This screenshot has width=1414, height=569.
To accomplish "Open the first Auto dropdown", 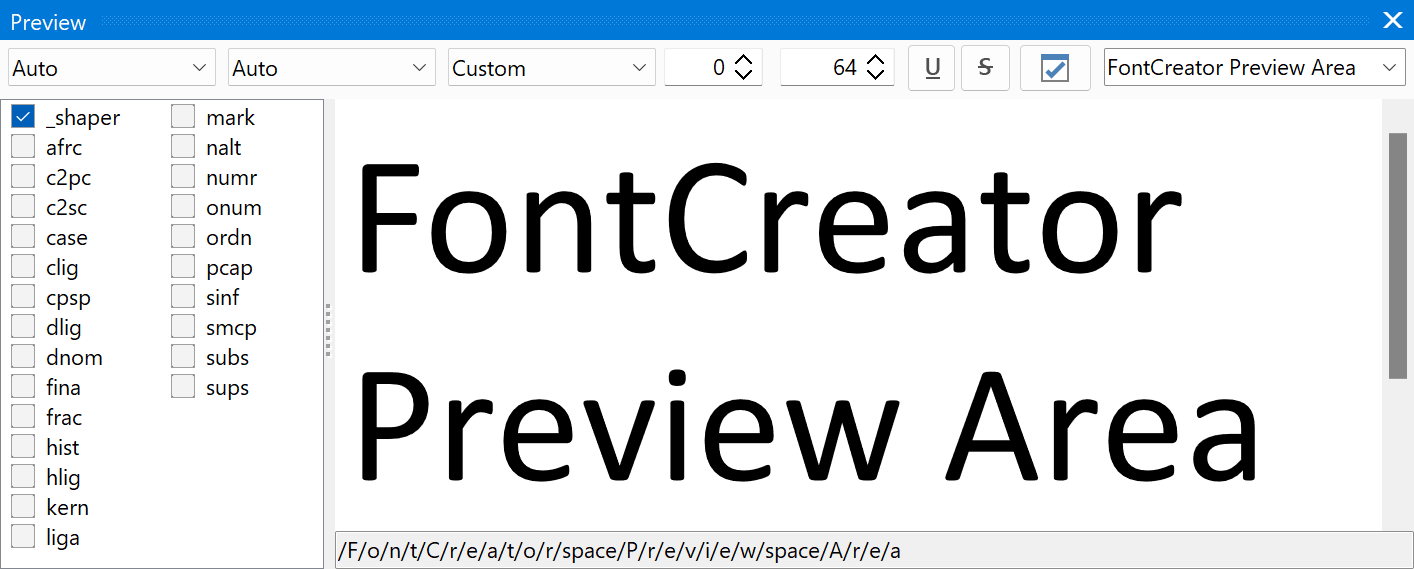I will tap(112, 68).
